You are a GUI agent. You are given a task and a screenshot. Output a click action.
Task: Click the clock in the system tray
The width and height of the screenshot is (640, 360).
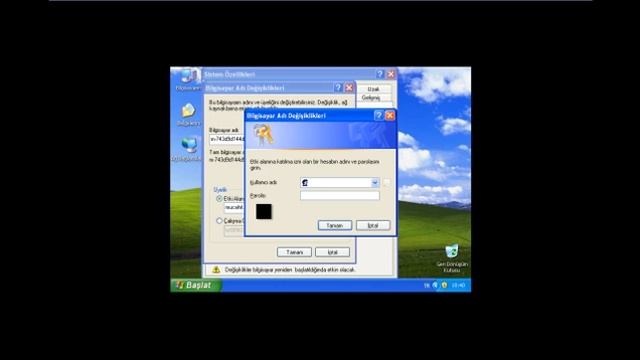point(458,285)
